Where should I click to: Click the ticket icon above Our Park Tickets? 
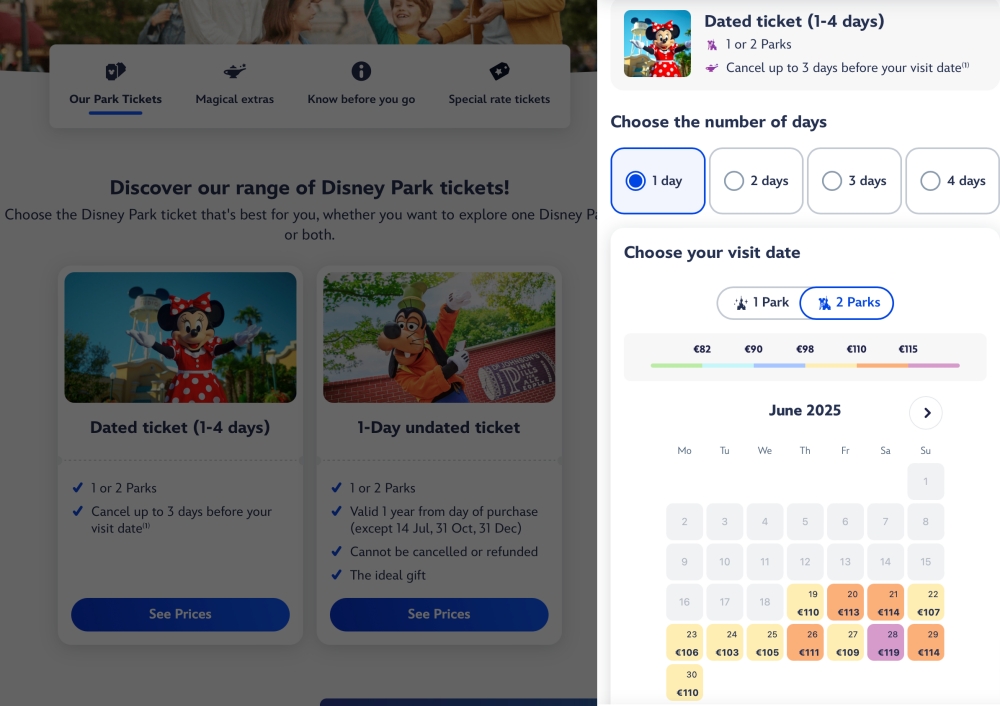pos(116,72)
